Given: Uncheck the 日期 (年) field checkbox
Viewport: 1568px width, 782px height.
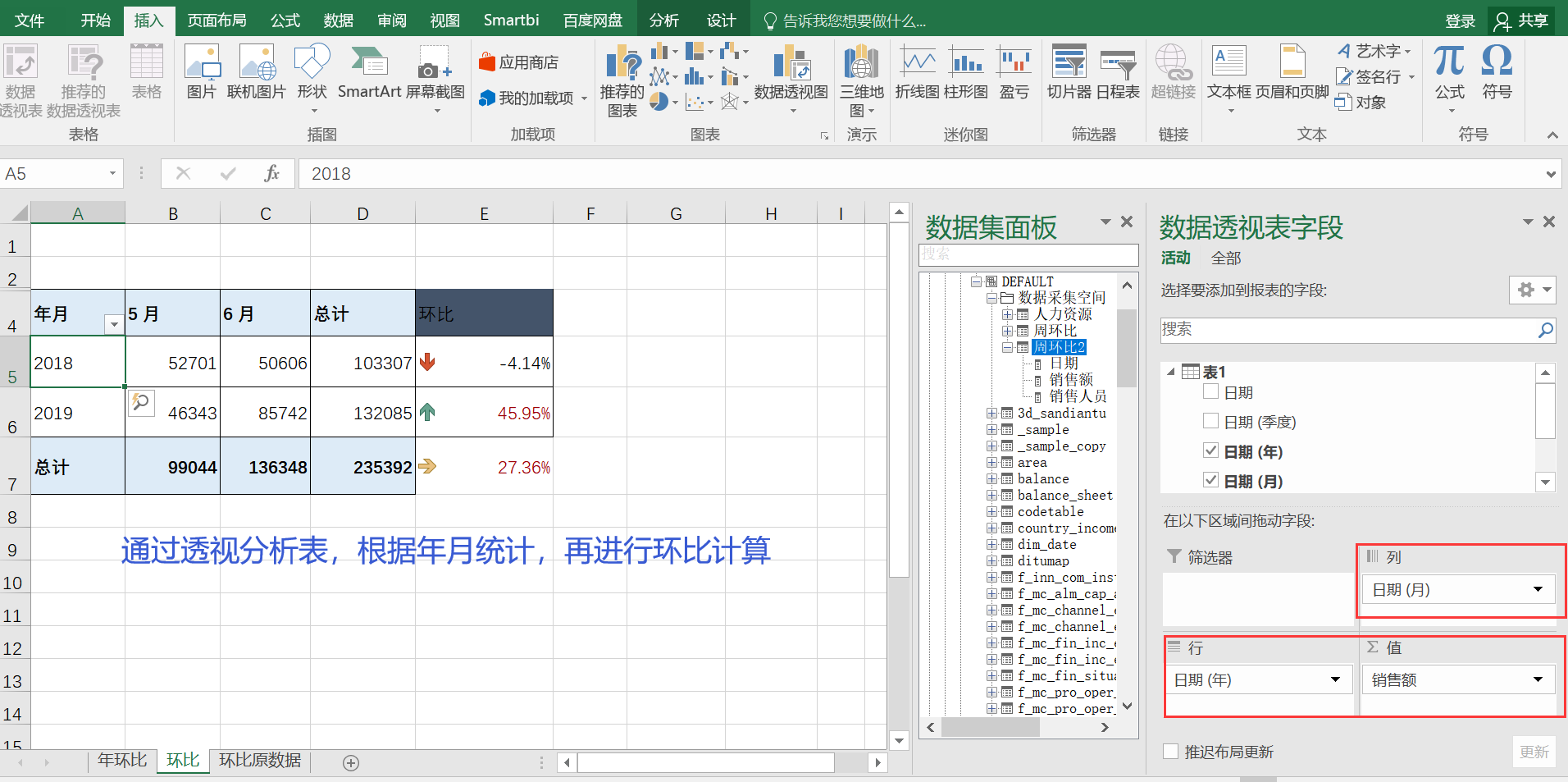Looking at the screenshot, I should tap(1210, 450).
